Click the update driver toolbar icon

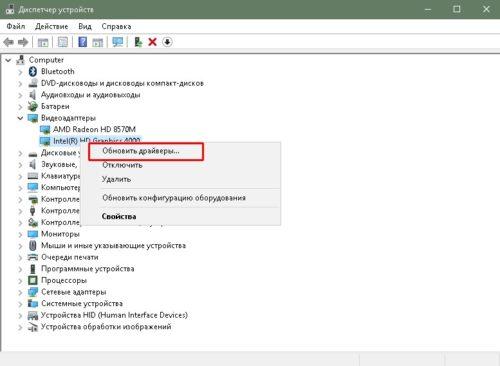coord(138,42)
